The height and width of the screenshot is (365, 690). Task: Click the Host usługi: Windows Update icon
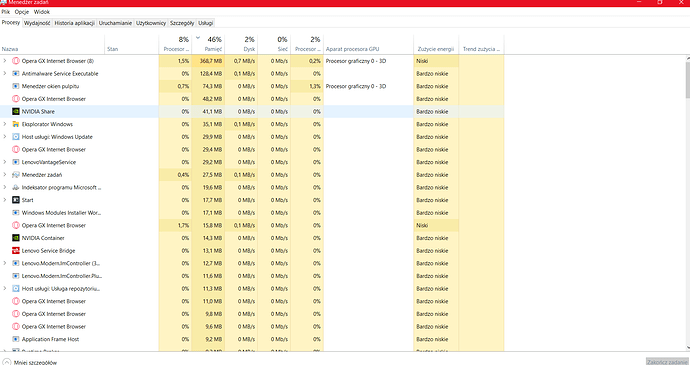(16, 137)
